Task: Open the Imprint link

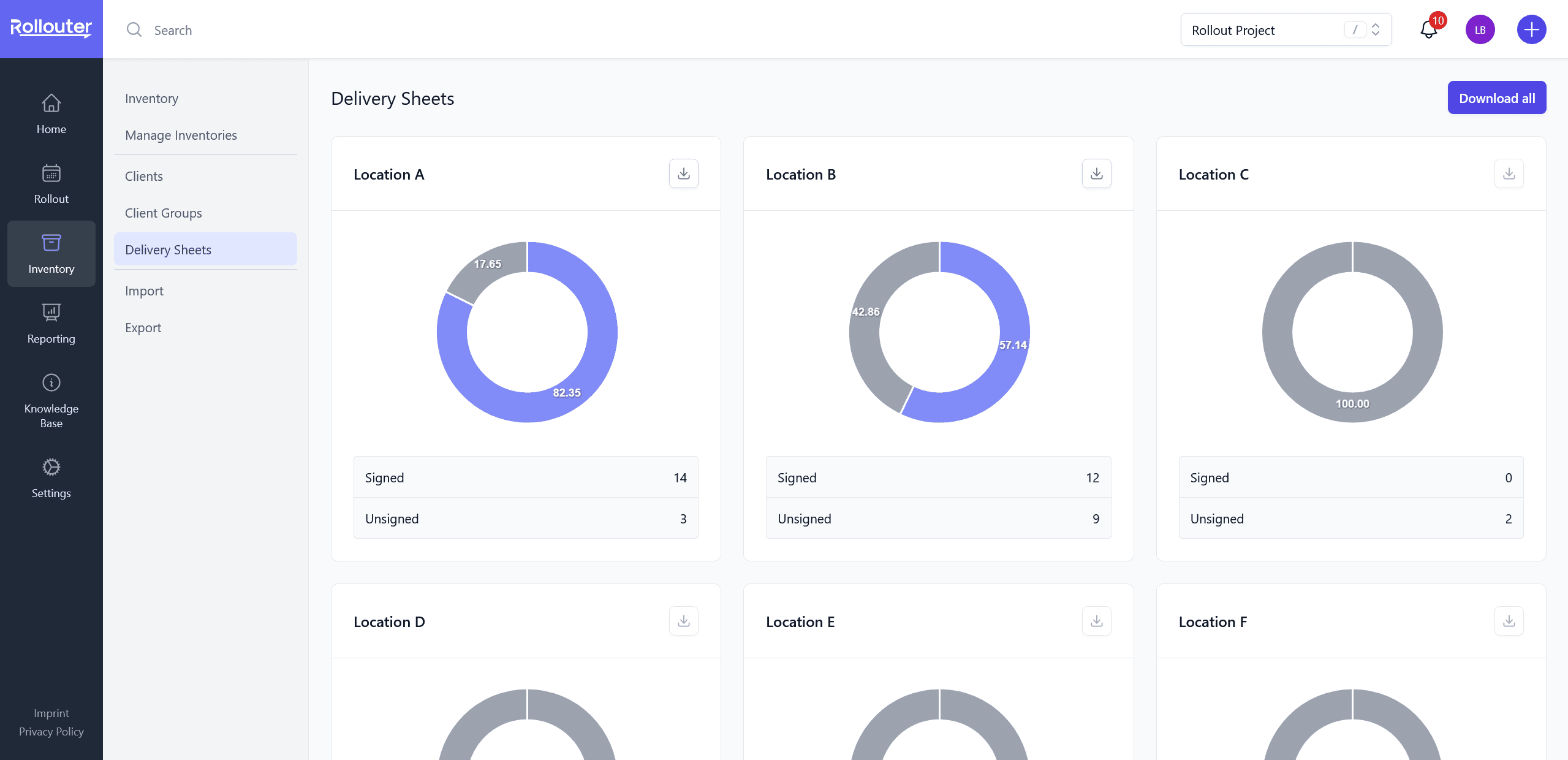Action: click(51, 713)
